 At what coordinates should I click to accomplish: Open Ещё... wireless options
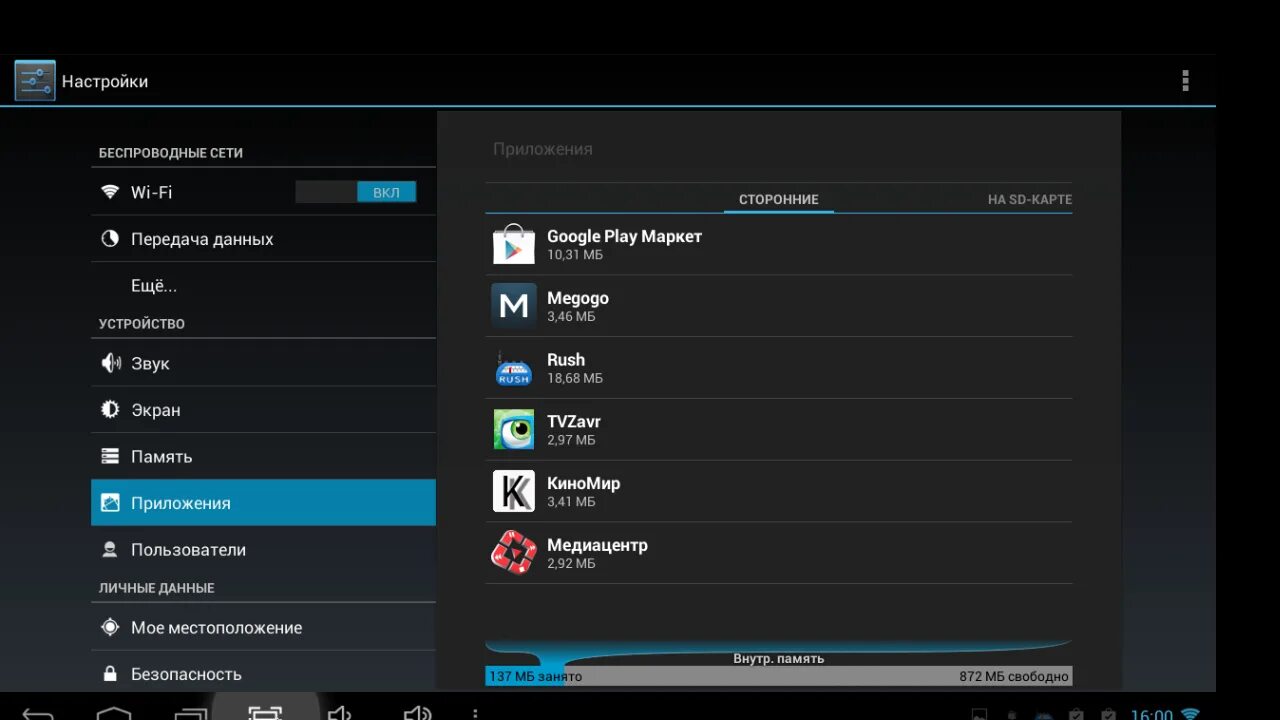(263, 286)
